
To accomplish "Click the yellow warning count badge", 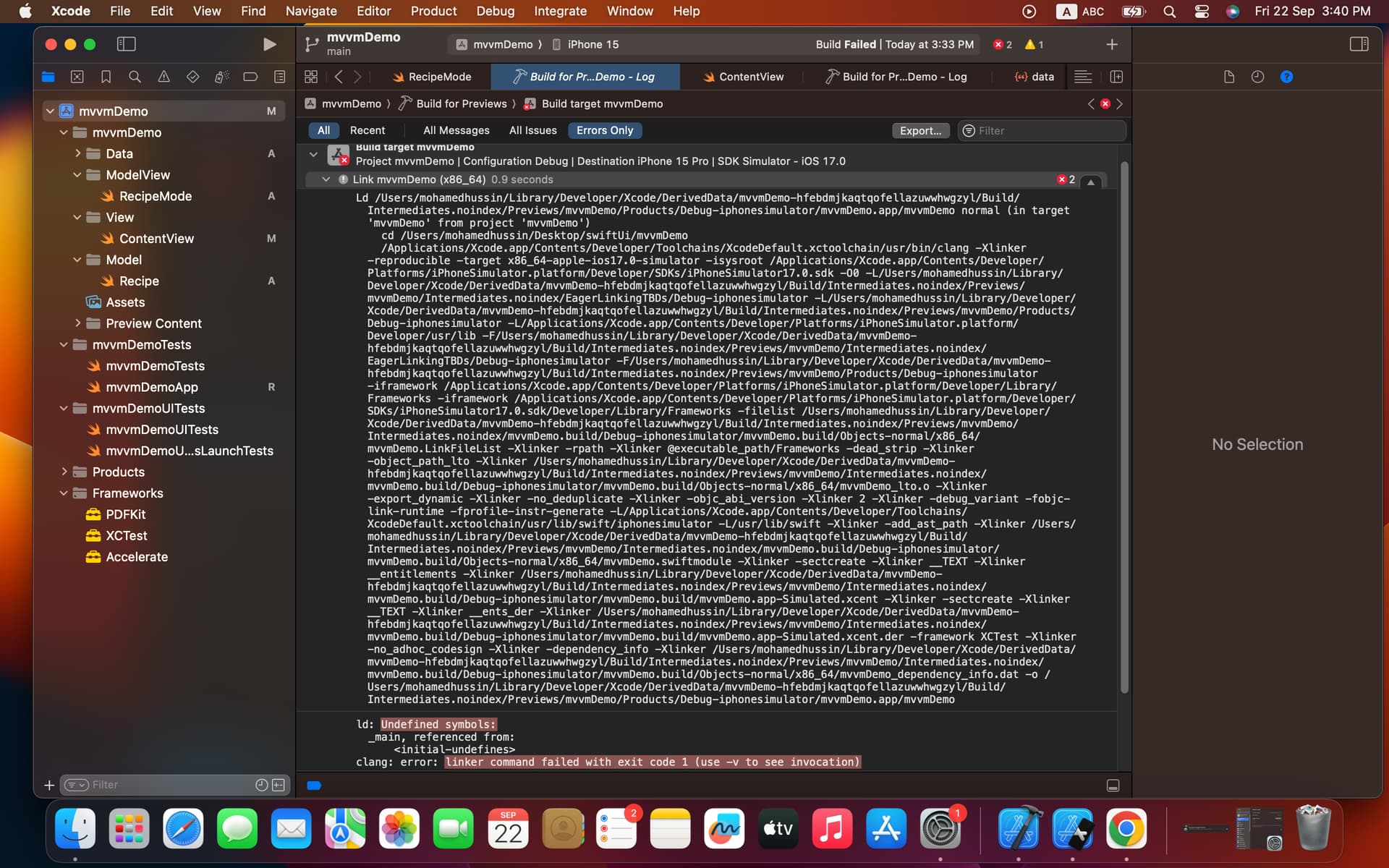I will tap(1035, 44).
